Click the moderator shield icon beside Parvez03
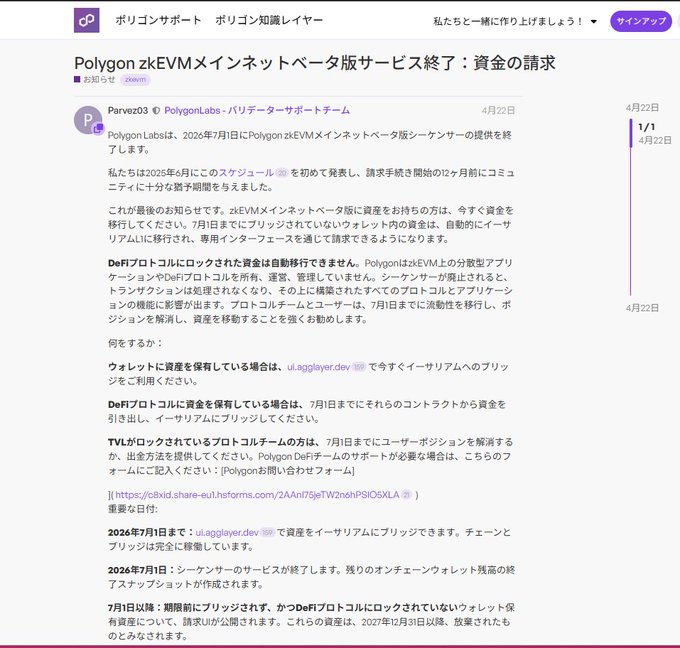This screenshot has height=648, width=680. pos(156,111)
